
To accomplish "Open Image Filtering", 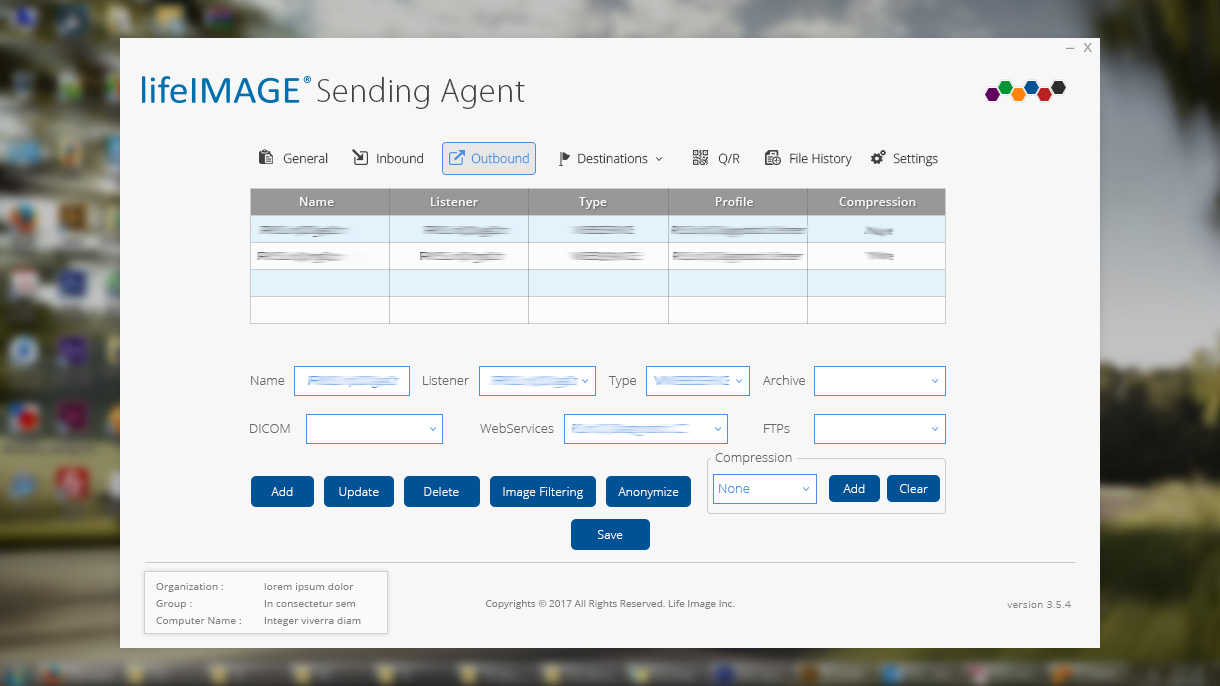I will 543,492.
